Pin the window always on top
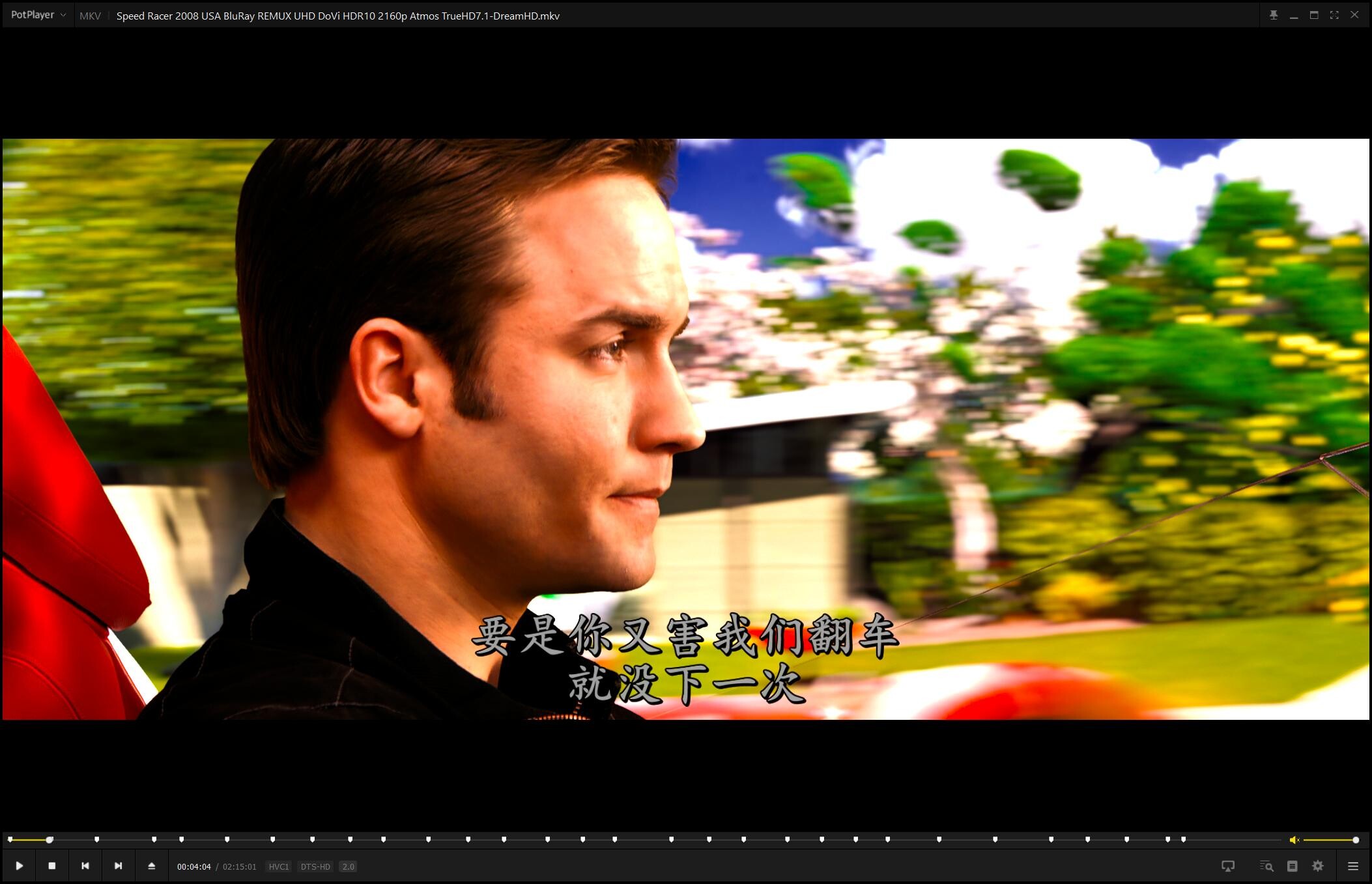Screen dimensions: 1372x884 1274,15
